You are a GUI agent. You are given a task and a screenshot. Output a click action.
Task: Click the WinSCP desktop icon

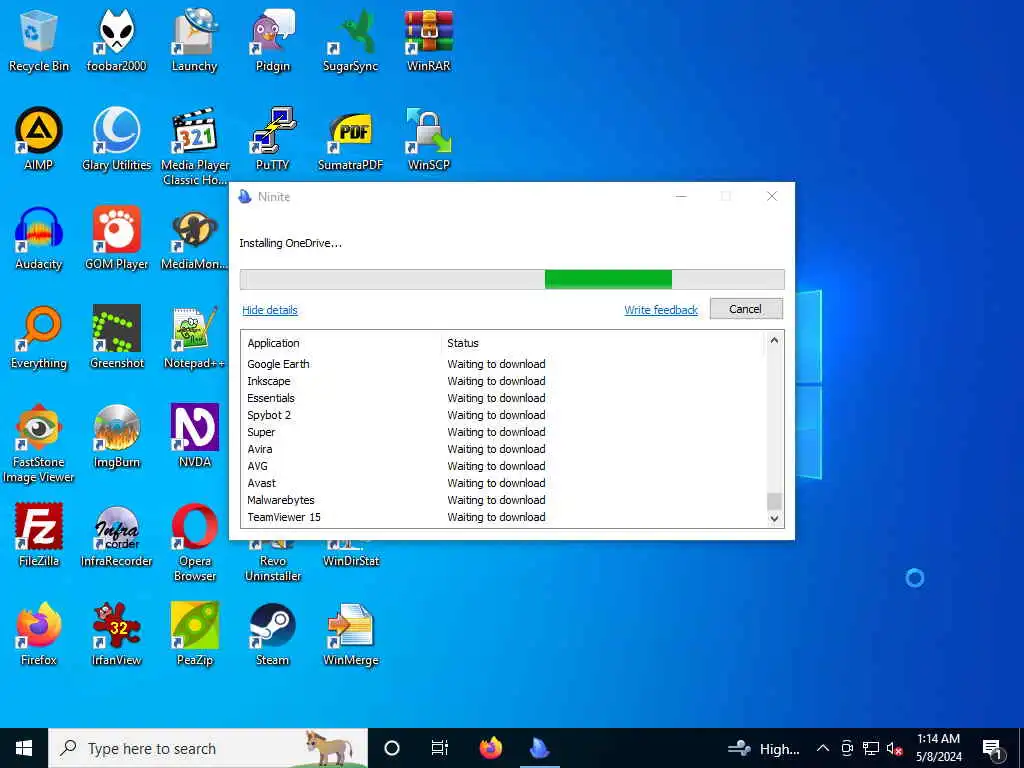tap(428, 138)
